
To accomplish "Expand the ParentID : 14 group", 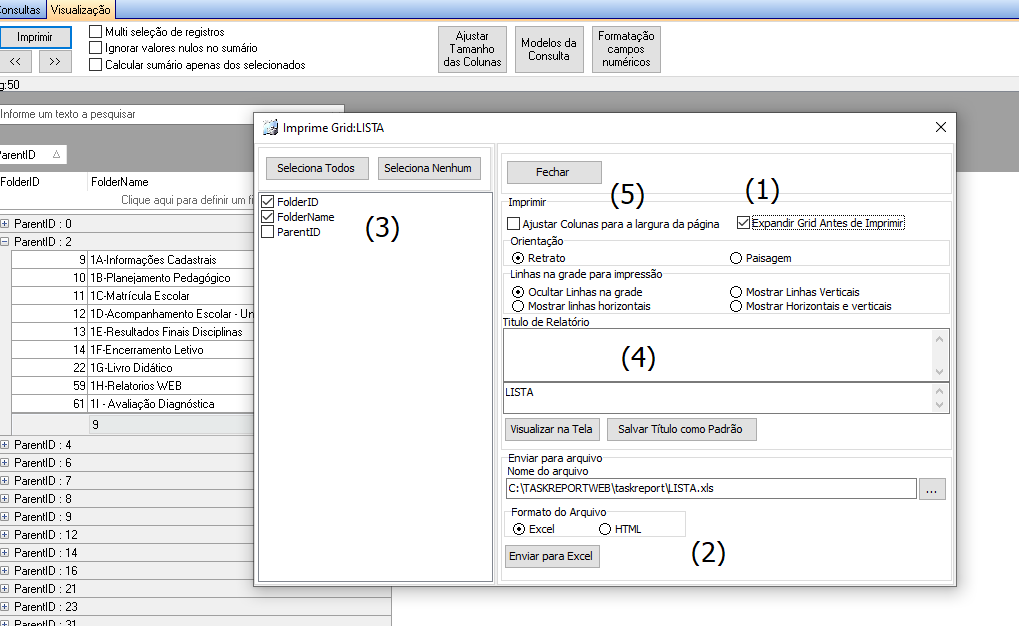I will [x=5, y=553].
